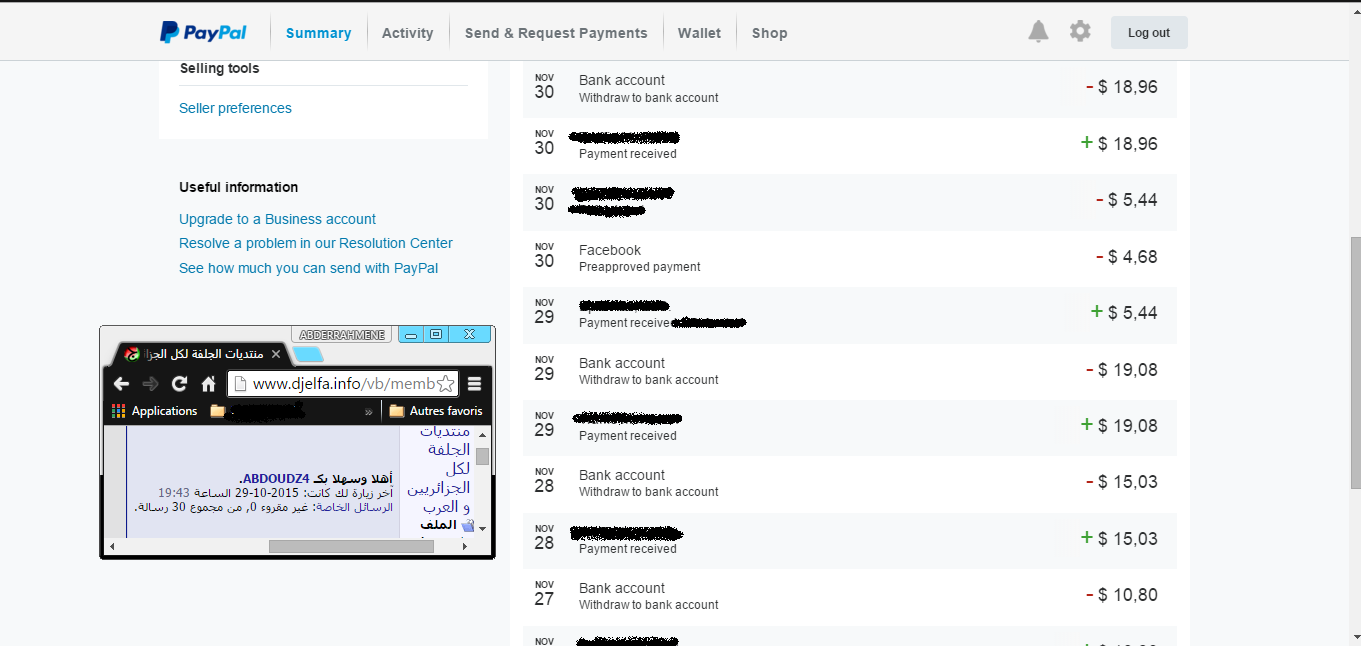Click small Chrome vertical scrollbar up arrow

coord(482,435)
